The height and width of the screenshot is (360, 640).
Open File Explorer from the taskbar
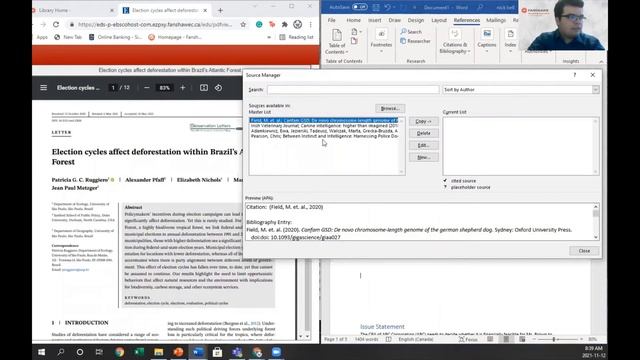tap(158, 352)
